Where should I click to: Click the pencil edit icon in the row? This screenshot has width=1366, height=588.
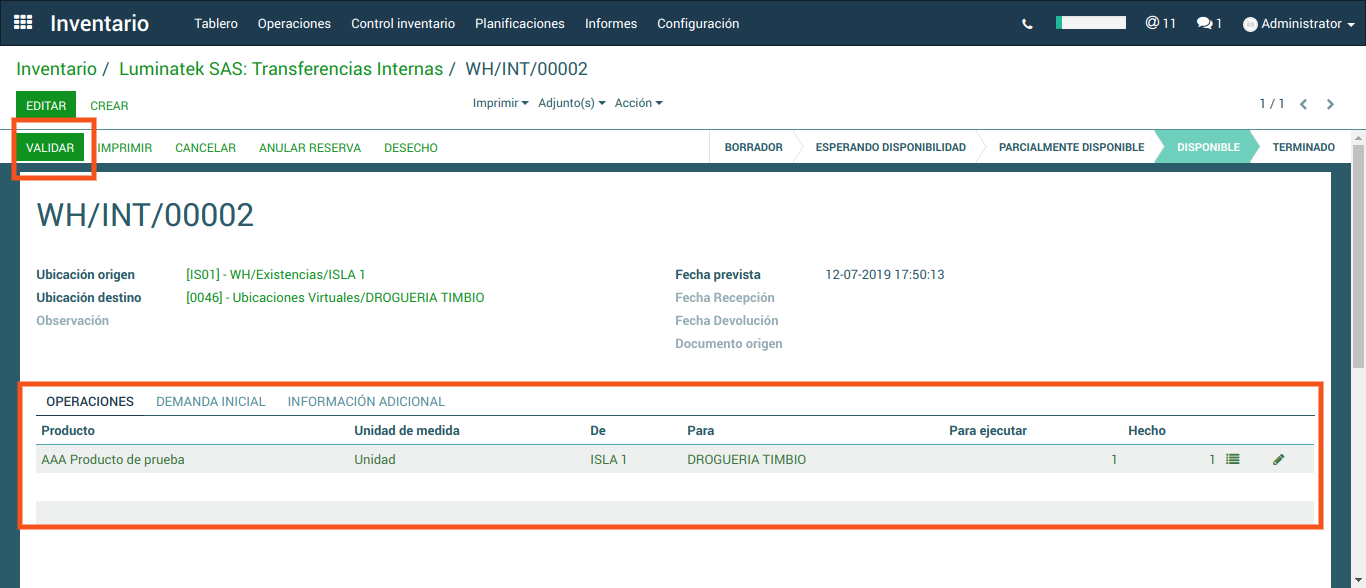pyautogui.click(x=1278, y=460)
